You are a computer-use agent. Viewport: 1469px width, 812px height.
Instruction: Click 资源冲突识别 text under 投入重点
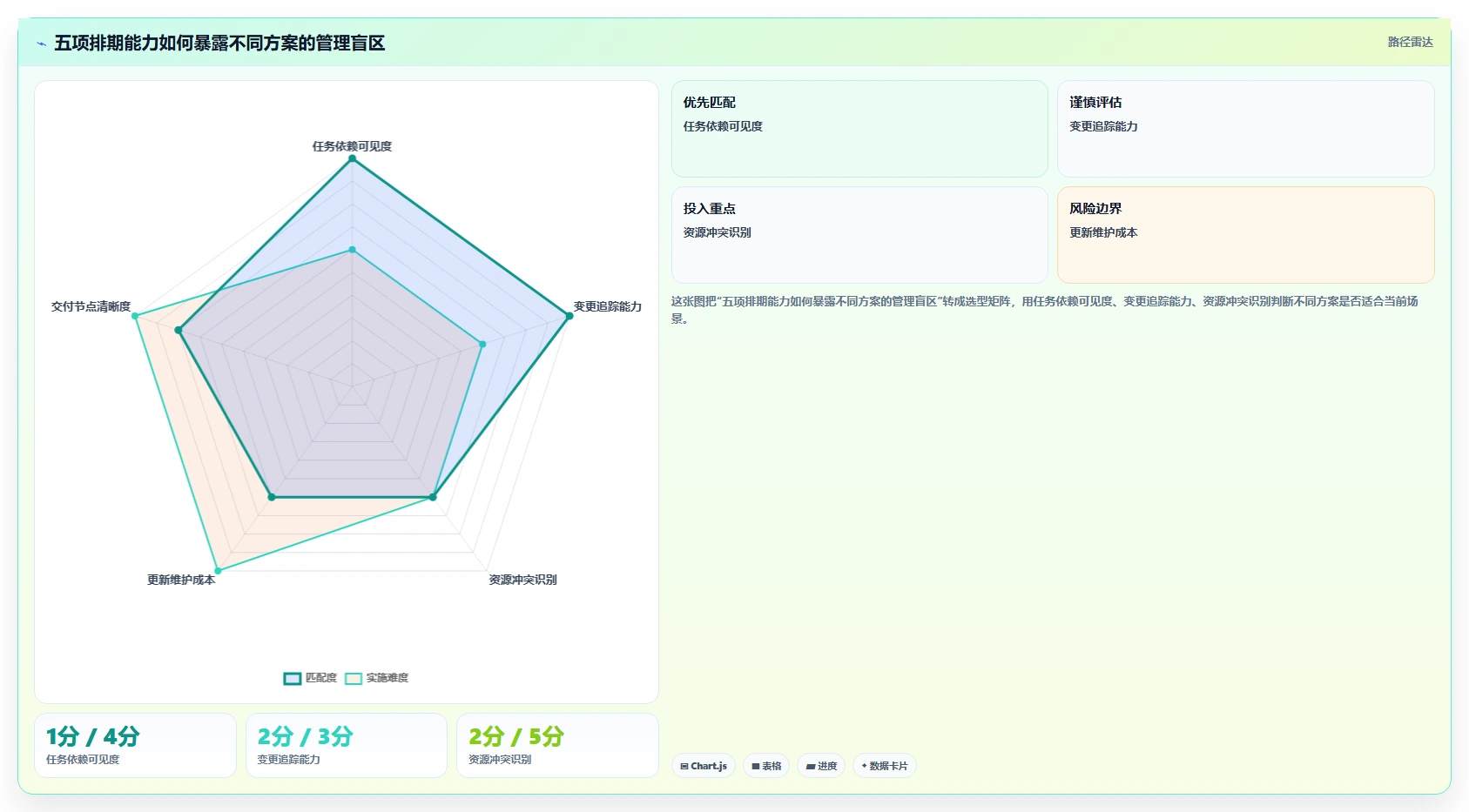[717, 232]
